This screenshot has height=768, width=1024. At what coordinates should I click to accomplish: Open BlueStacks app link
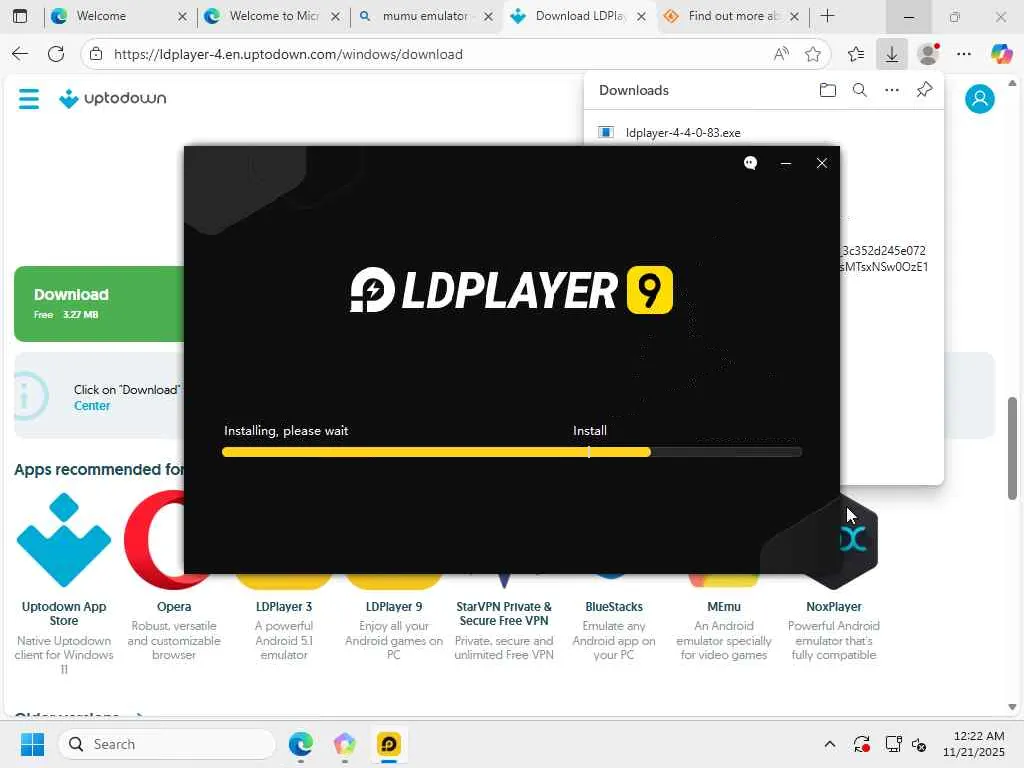coord(614,607)
